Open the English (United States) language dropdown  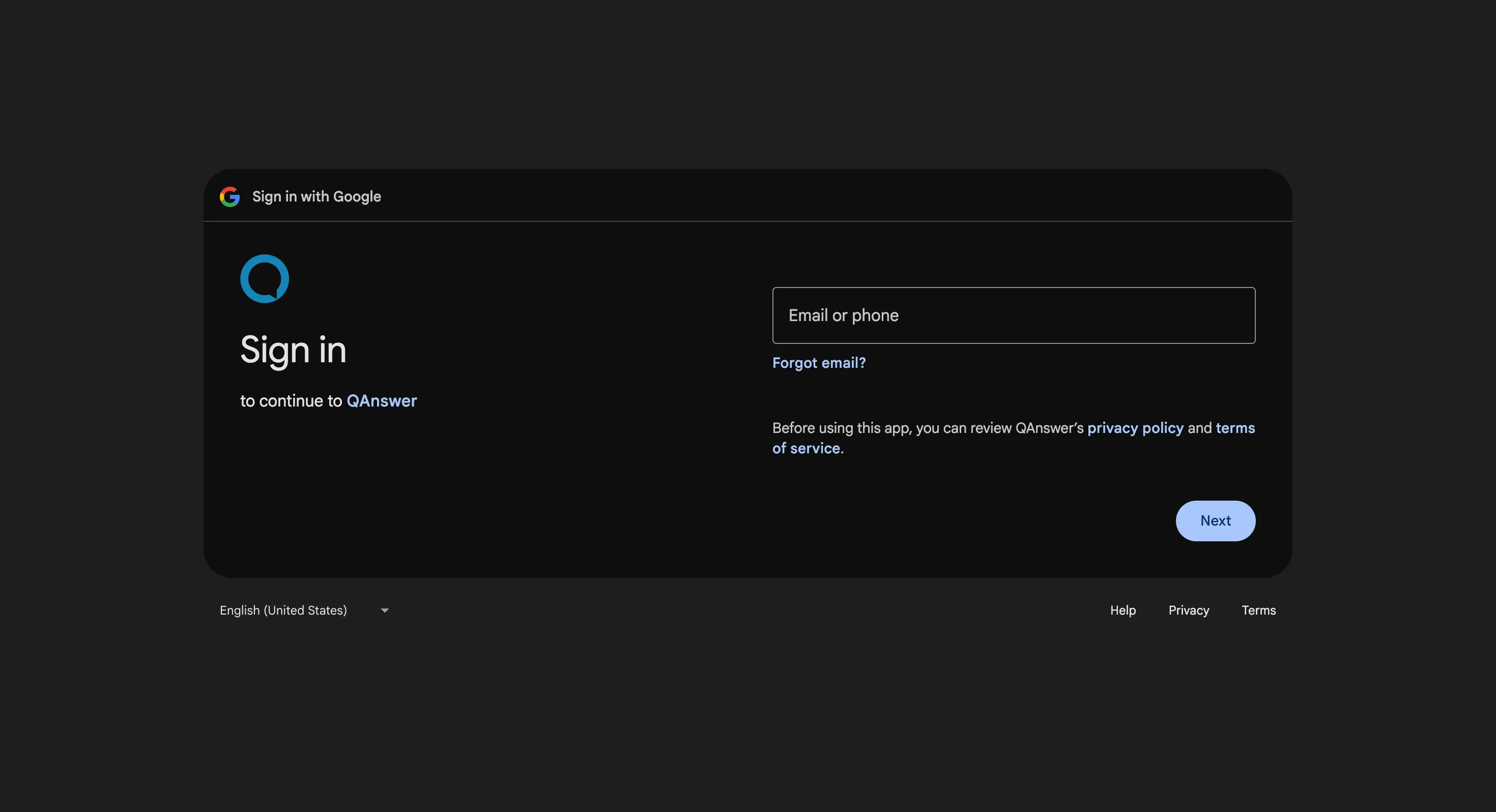pos(304,611)
